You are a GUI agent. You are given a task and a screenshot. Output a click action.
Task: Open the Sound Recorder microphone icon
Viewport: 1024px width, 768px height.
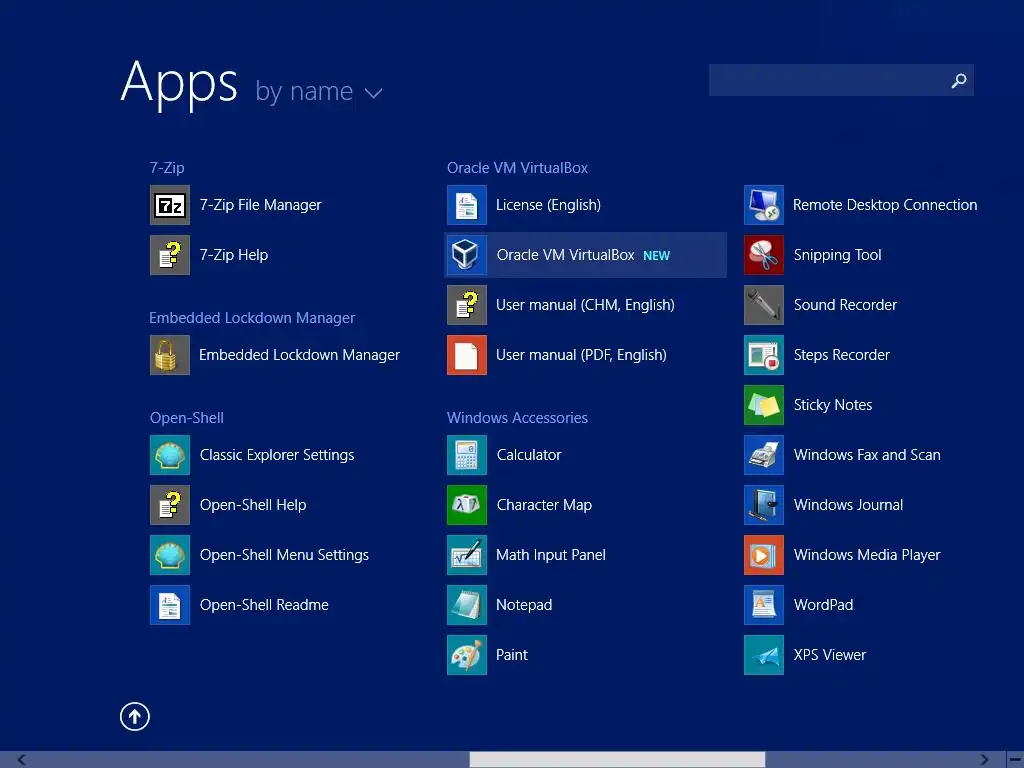tap(764, 305)
